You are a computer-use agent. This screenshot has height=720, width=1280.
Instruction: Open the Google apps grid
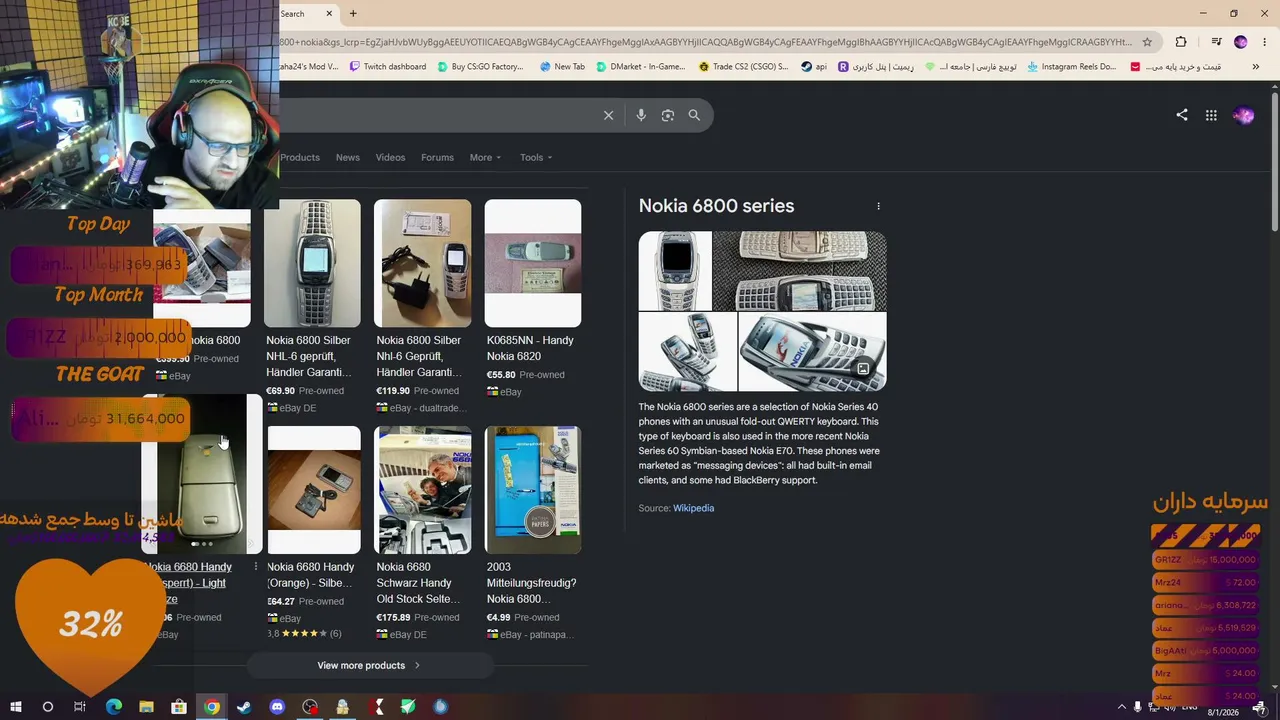point(1211,115)
